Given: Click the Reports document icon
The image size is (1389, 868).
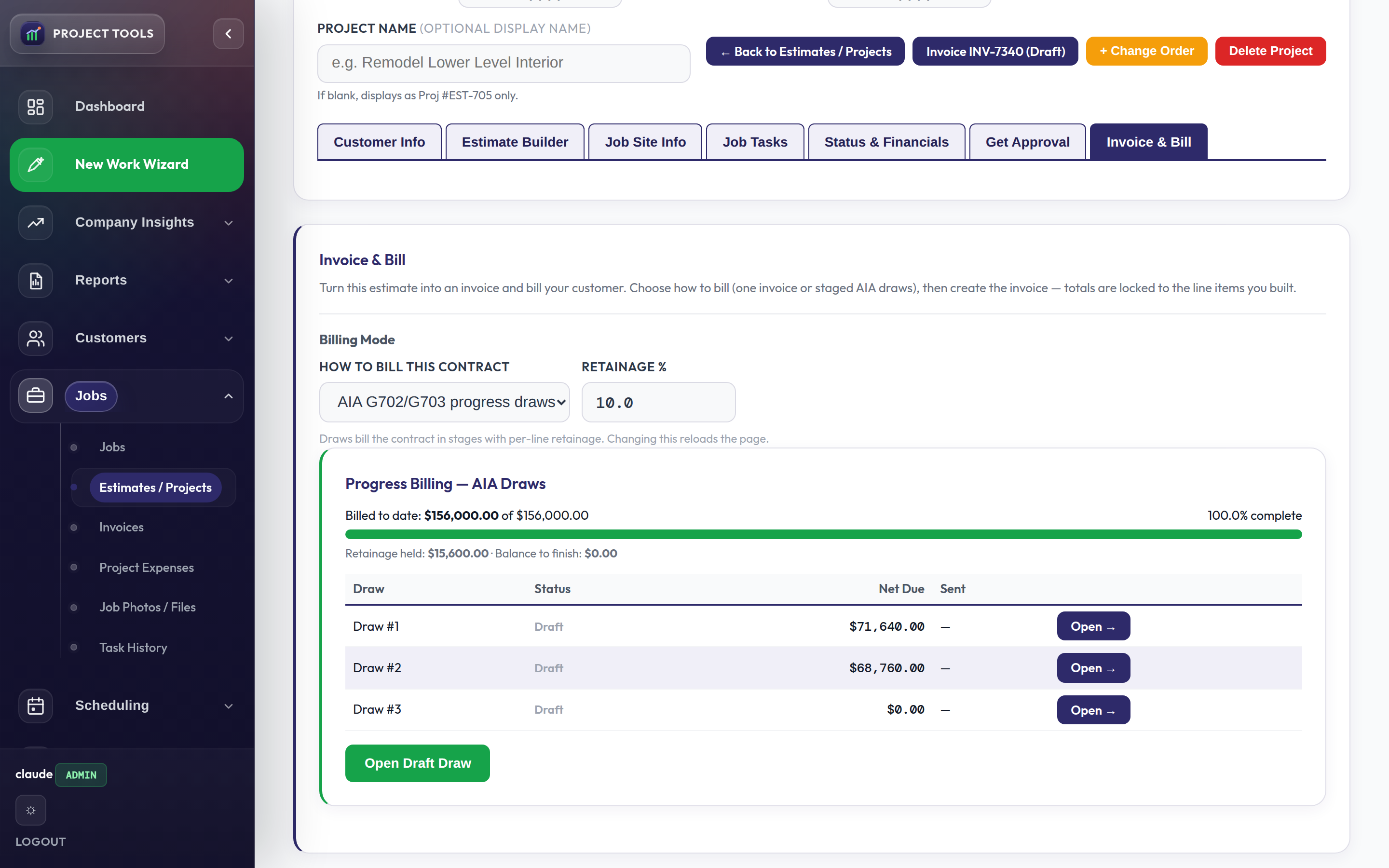Looking at the screenshot, I should pos(36,281).
